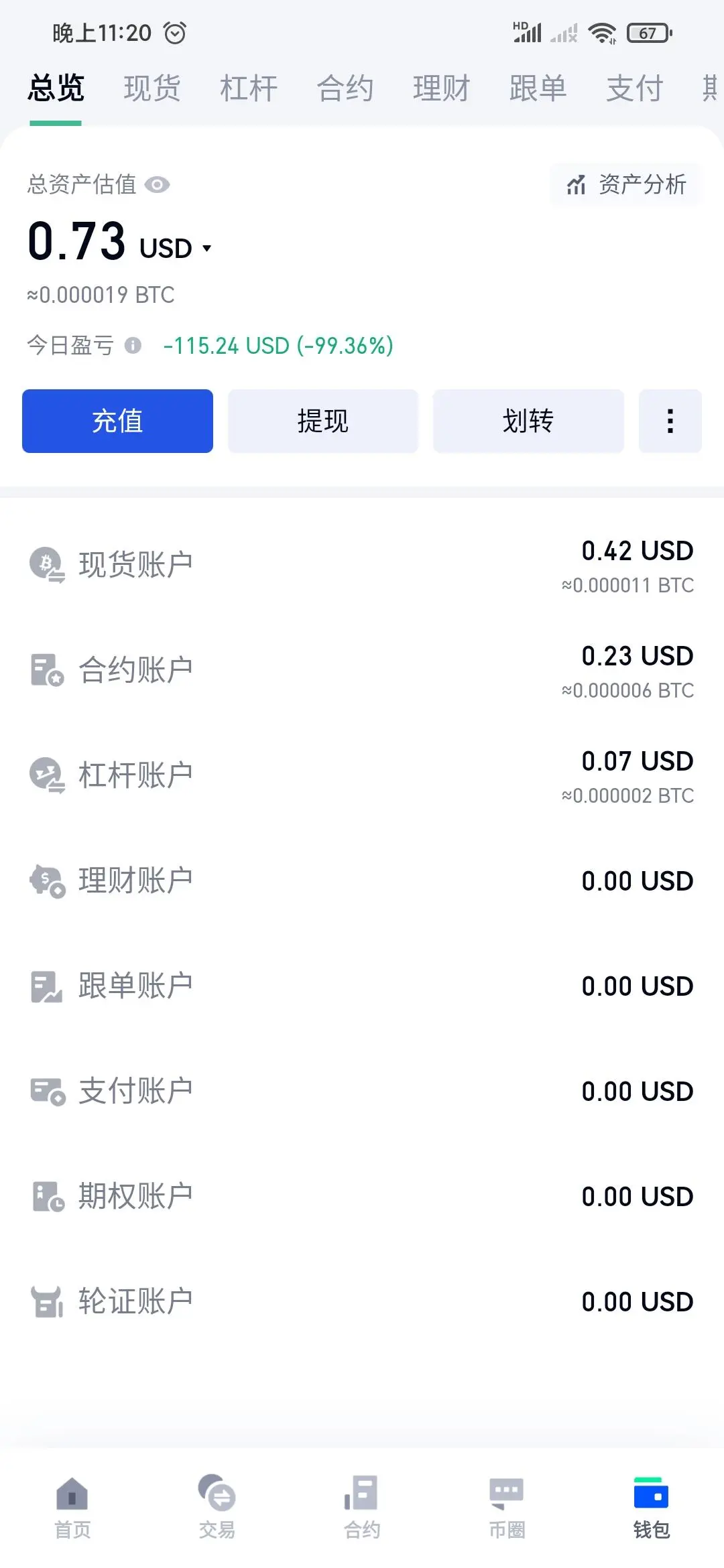Select the 期权账户 row
The width and height of the screenshot is (724, 1568).
(x=362, y=1196)
